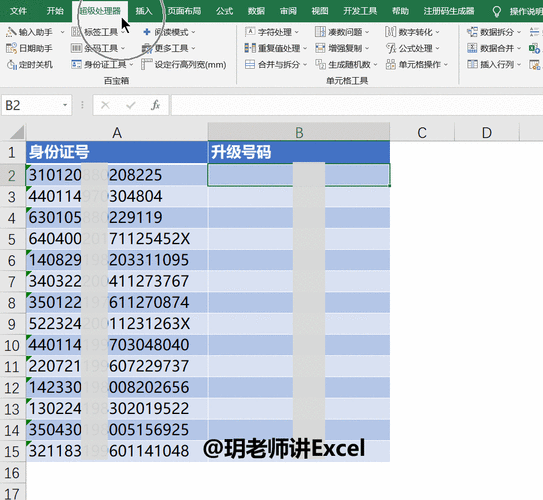Expand the 重复值处理 dropdown
The image size is (543, 500).
click(x=305, y=48)
